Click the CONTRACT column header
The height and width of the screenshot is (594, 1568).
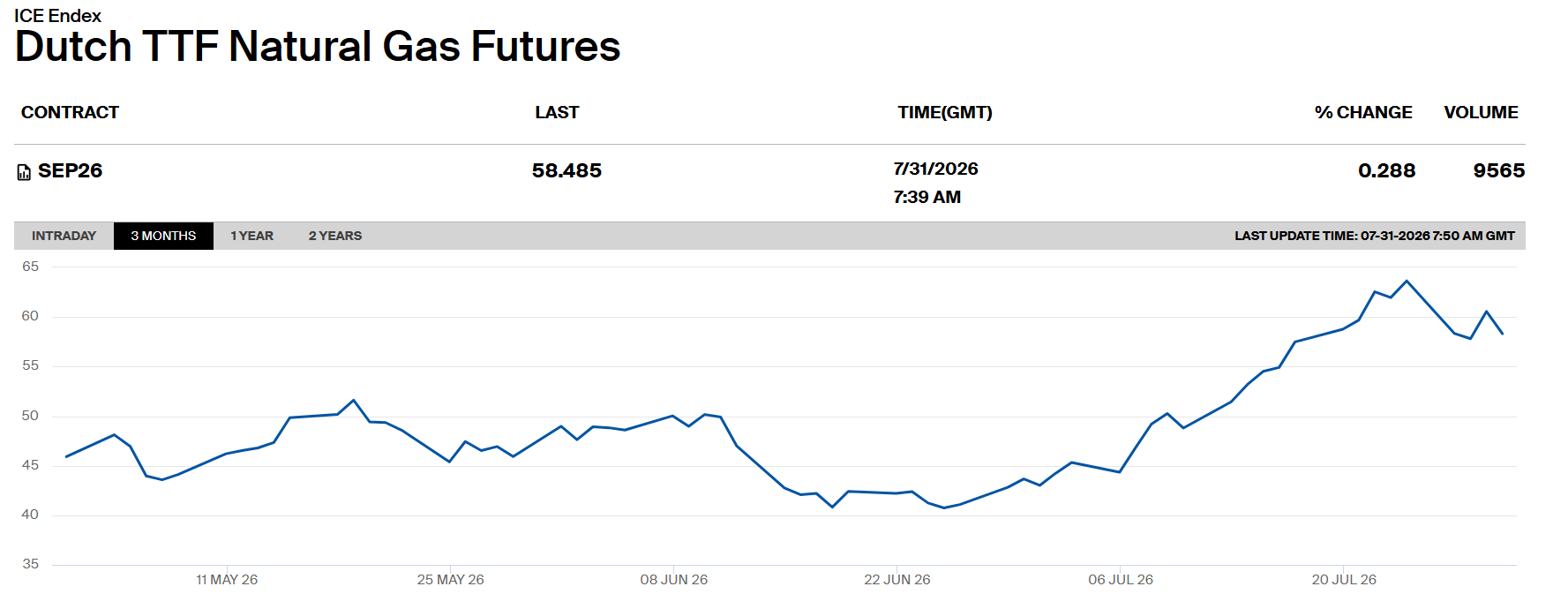point(70,112)
